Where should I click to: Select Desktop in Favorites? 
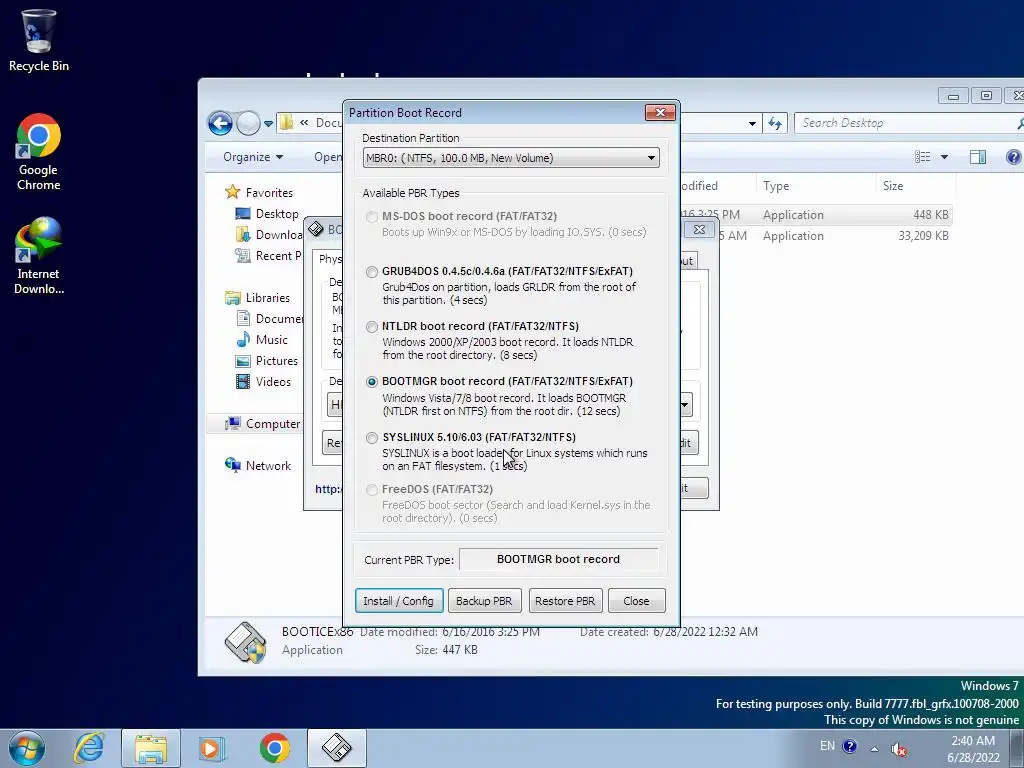click(266, 214)
